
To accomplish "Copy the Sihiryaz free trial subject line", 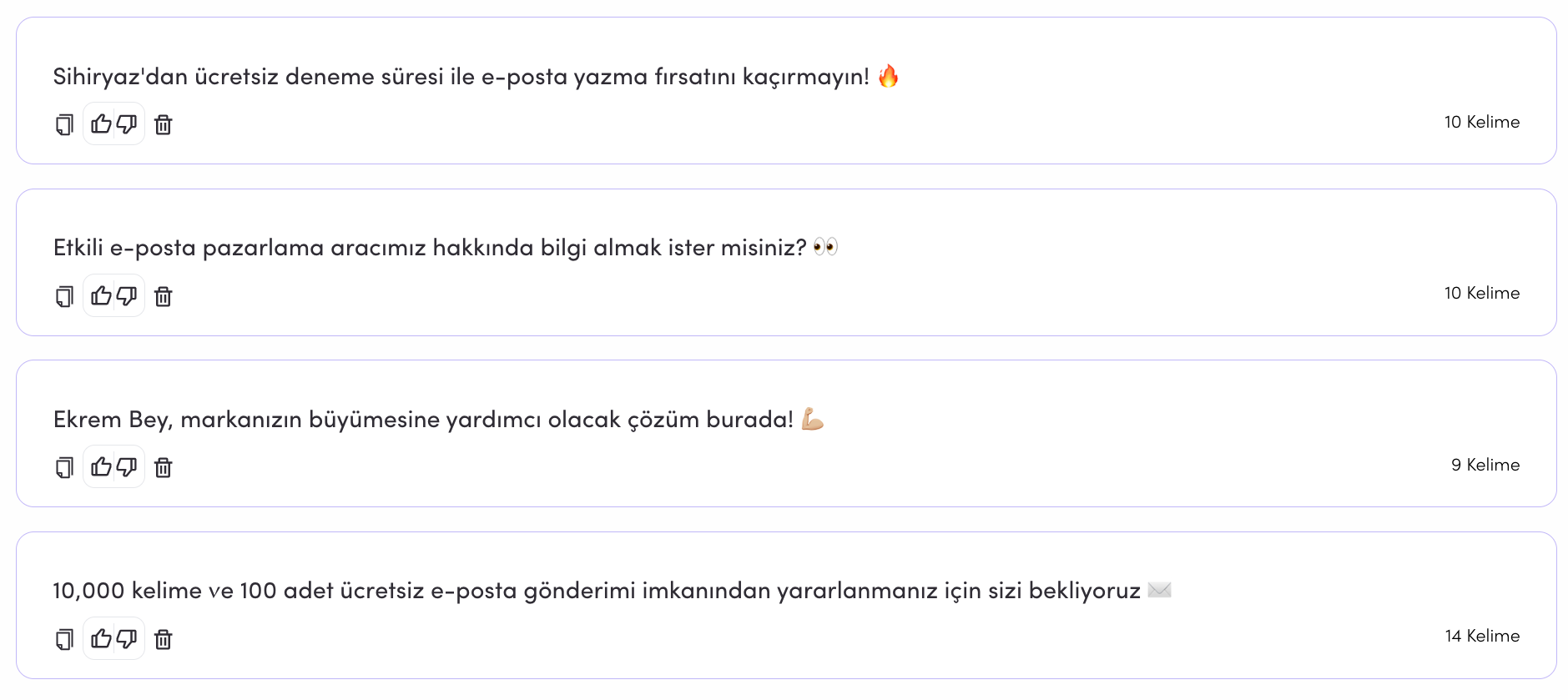I will coord(64,124).
